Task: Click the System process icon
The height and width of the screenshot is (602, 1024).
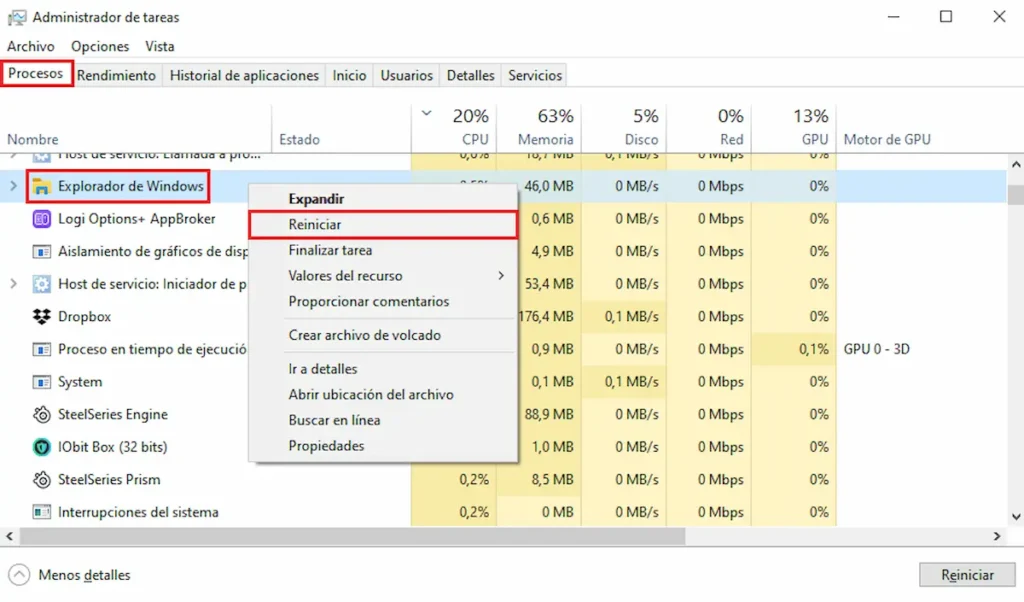Action: (42, 382)
